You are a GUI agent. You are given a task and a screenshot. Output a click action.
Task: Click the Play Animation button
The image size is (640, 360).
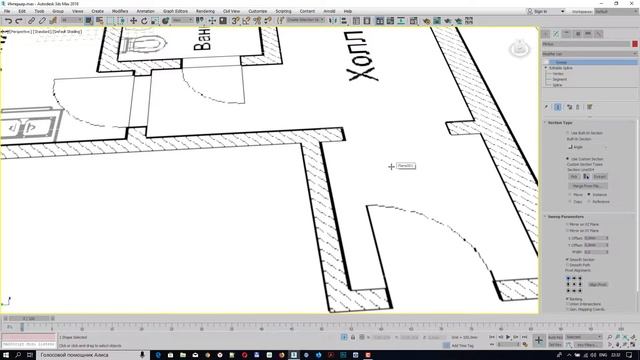pyautogui.click(x=508, y=337)
